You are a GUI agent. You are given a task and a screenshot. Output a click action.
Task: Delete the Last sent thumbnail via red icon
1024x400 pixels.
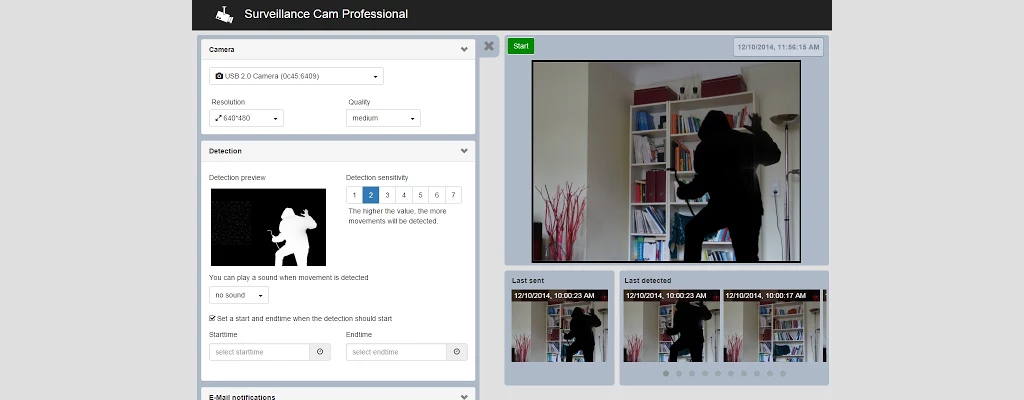pos(603,296)
